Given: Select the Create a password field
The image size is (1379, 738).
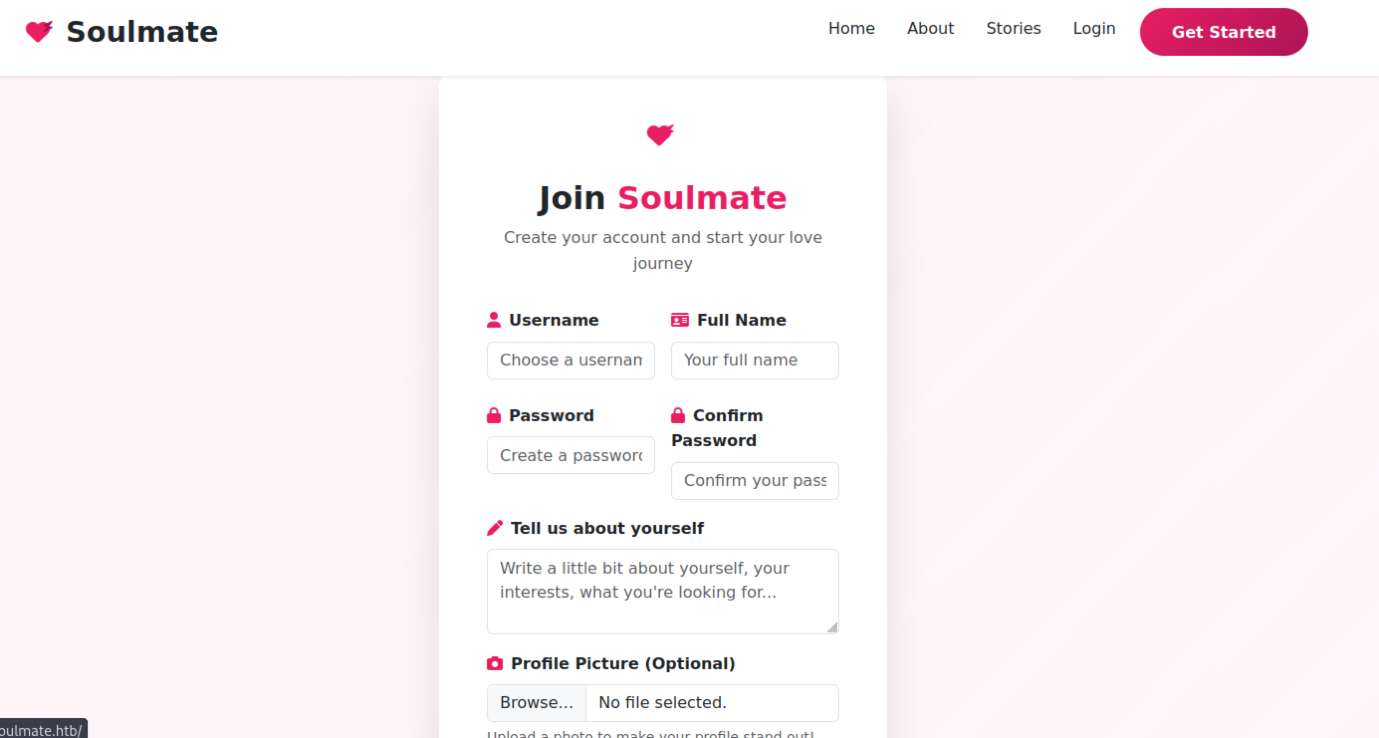Looking at the screenshot, I should coord(571,455).
